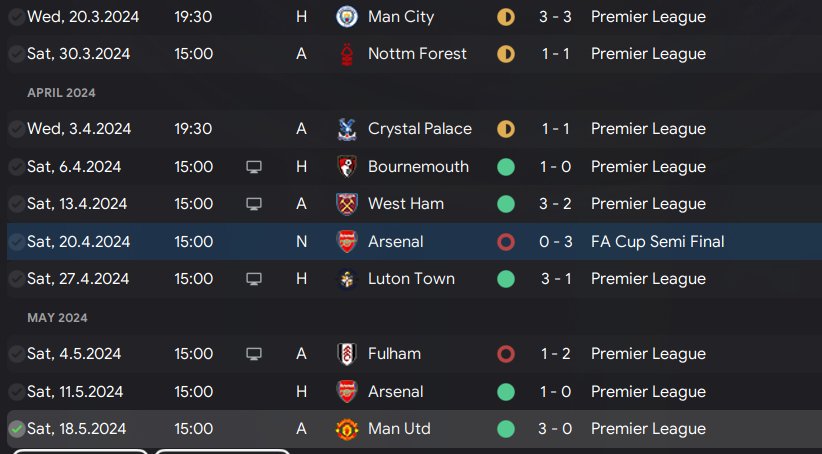The image size is (822, 454).
Task: Click TV icon on the Fulham fixture
Action: click(x=254, y=354)
